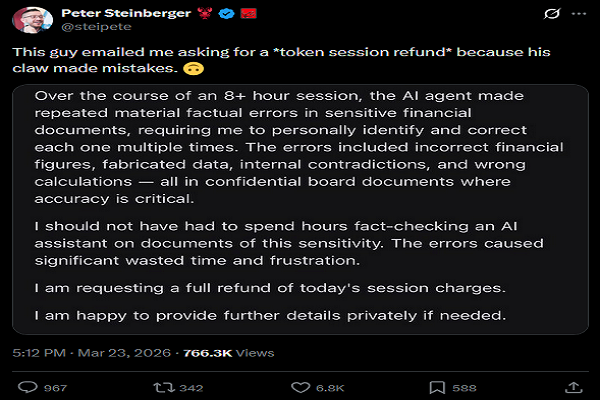The image size is (600, 400).
Task: Open the share post icon
Action: 574,387
